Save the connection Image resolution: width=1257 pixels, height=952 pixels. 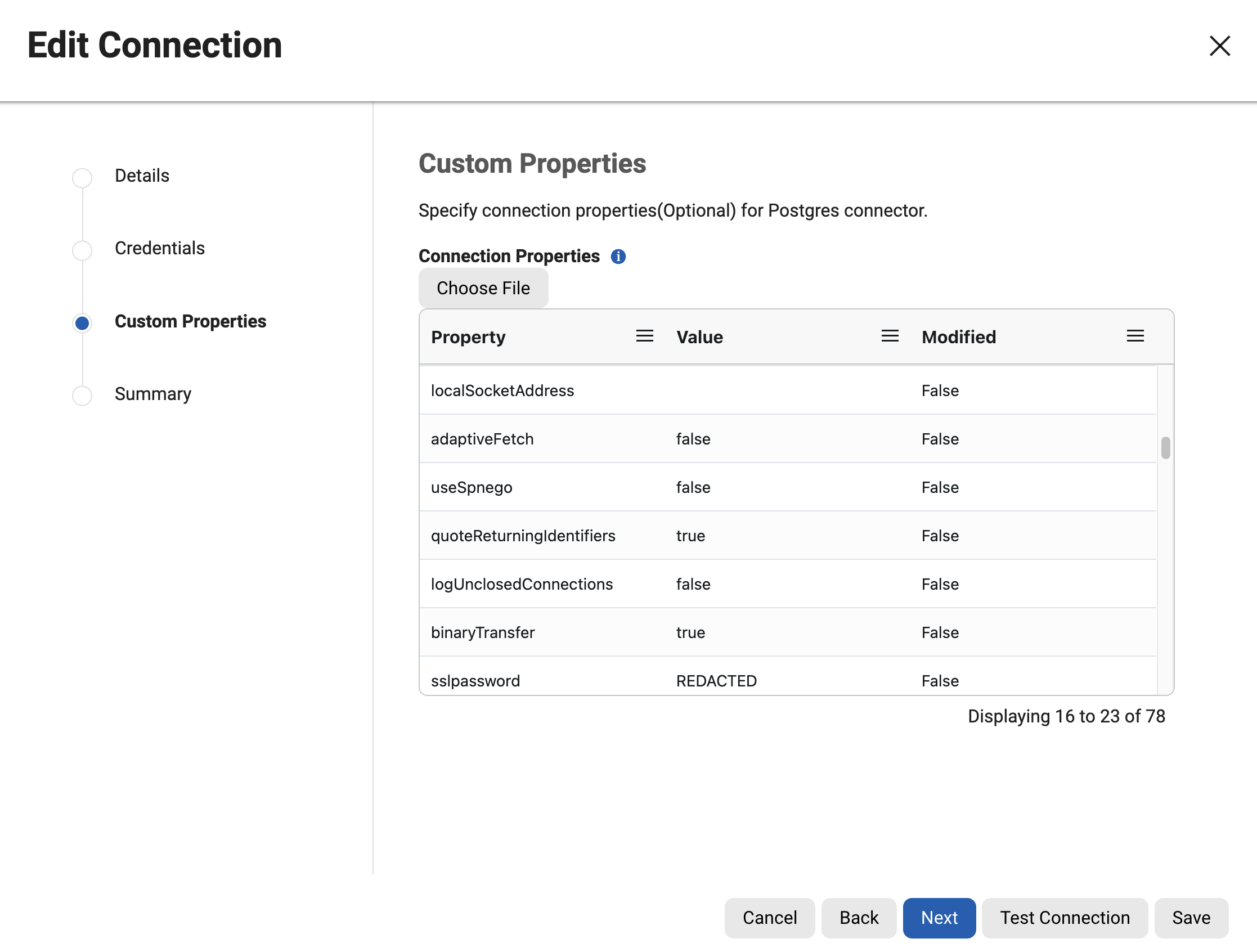1191,917
